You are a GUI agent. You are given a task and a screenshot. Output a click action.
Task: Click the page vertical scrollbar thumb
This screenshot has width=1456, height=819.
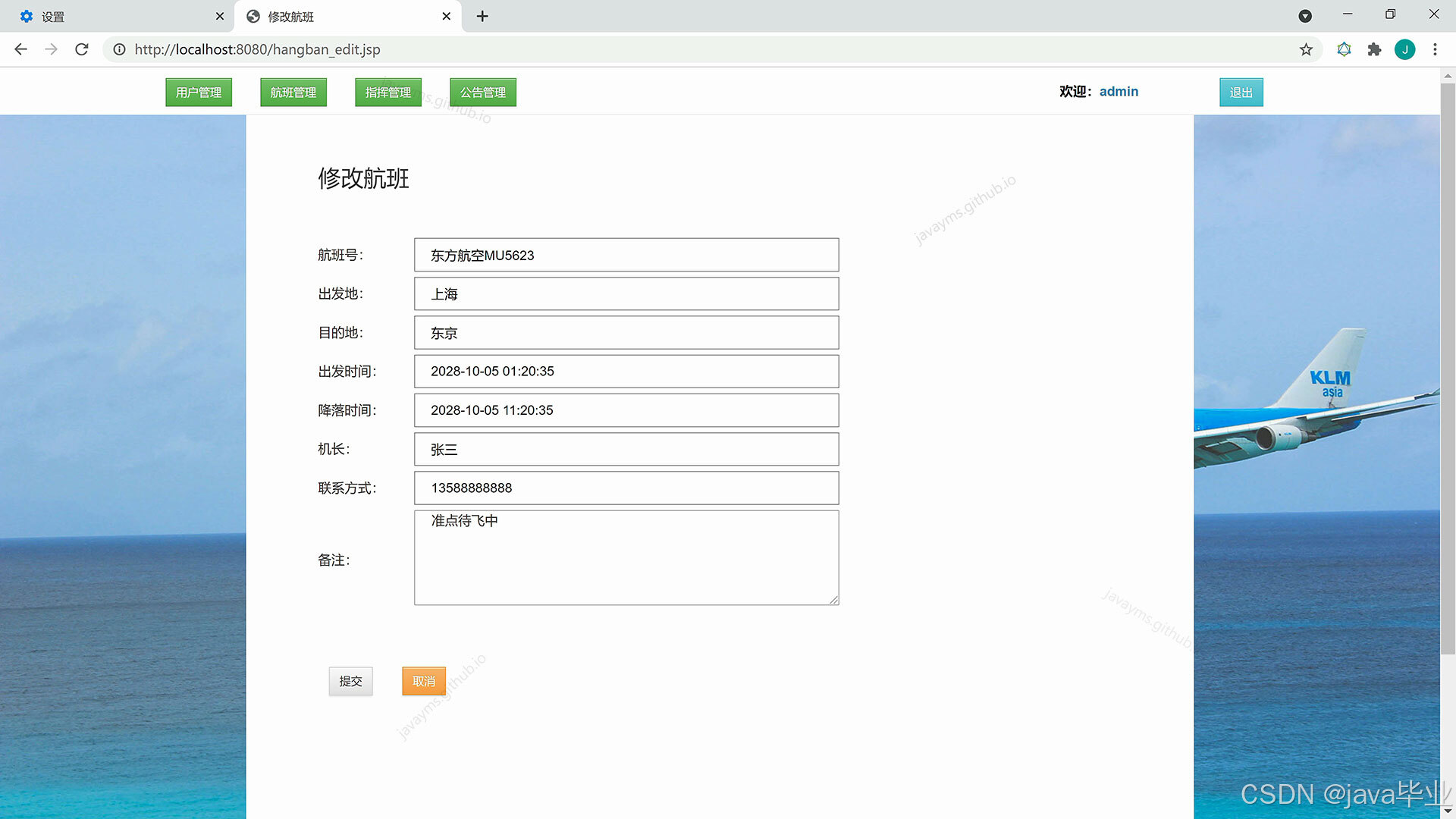[1448, 369]
